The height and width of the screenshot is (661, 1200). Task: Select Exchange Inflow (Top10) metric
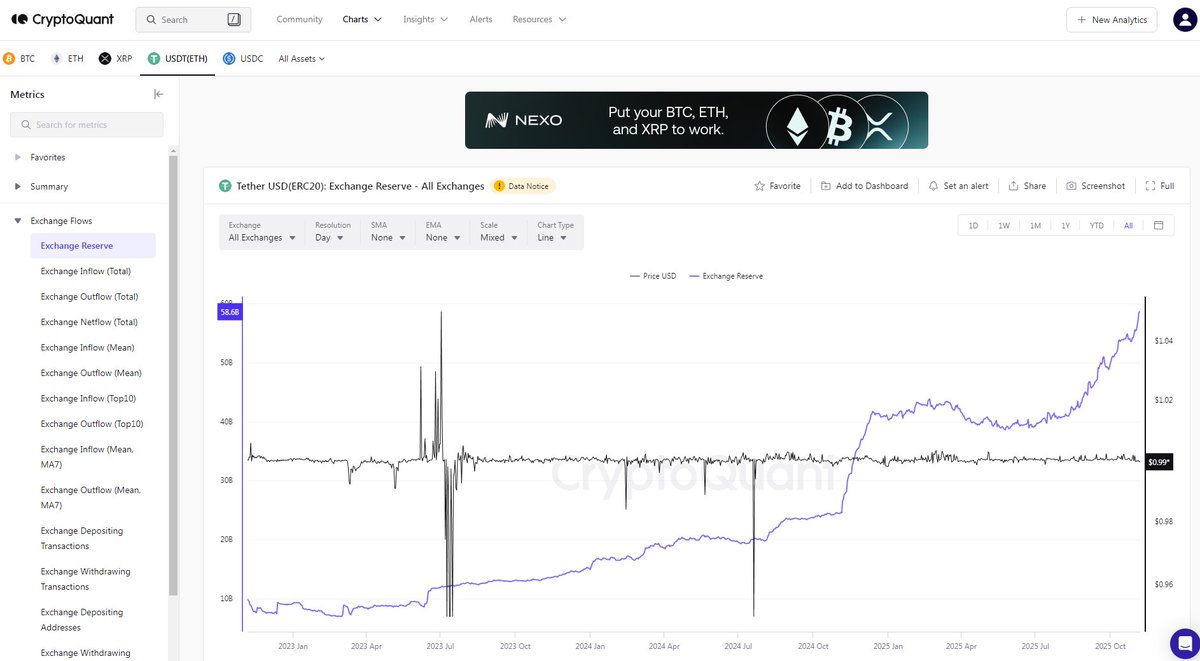(x=88, y=399)
